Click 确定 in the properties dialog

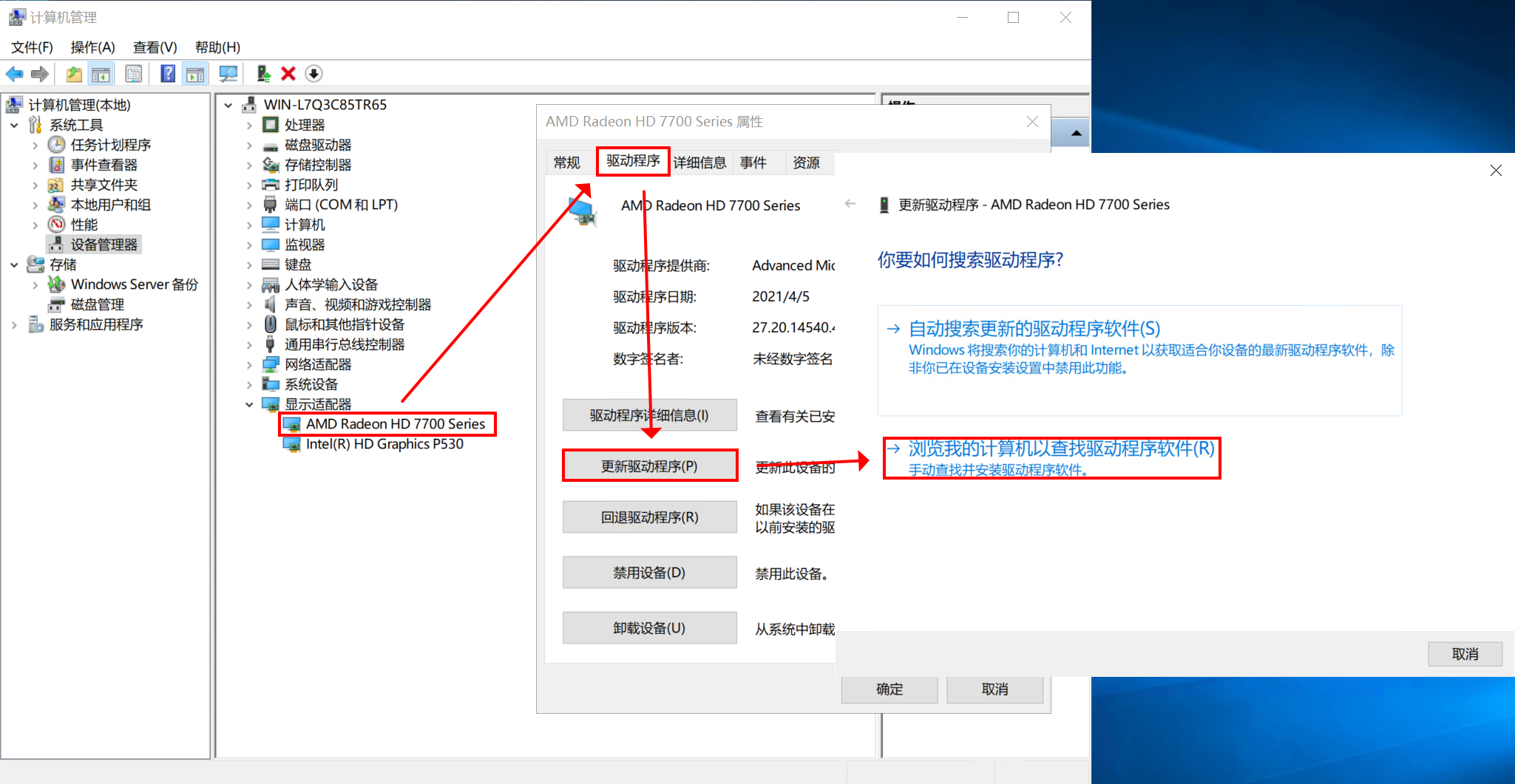pyautogui.click(x=889, y=689)
